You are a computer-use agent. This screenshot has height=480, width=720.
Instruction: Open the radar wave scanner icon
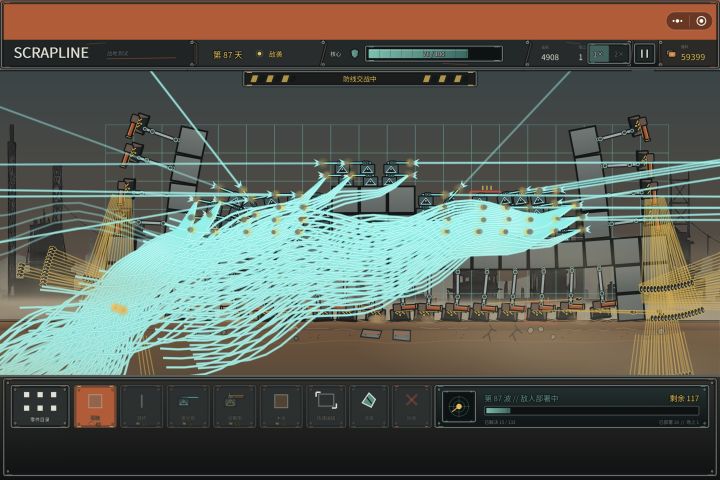click(x=458, y=407)
